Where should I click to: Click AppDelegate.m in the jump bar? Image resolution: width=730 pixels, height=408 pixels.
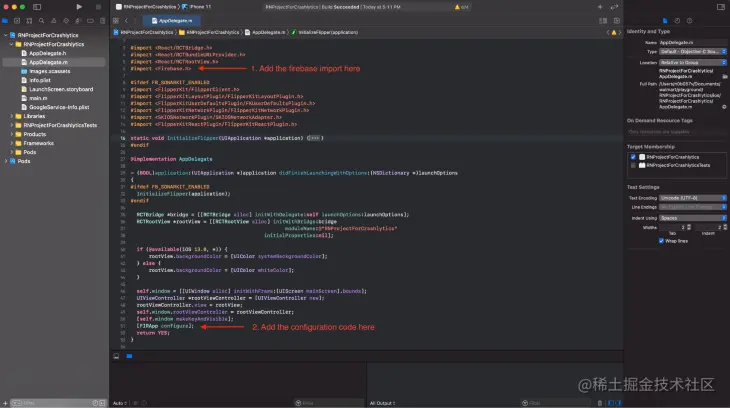click(265, 32)
